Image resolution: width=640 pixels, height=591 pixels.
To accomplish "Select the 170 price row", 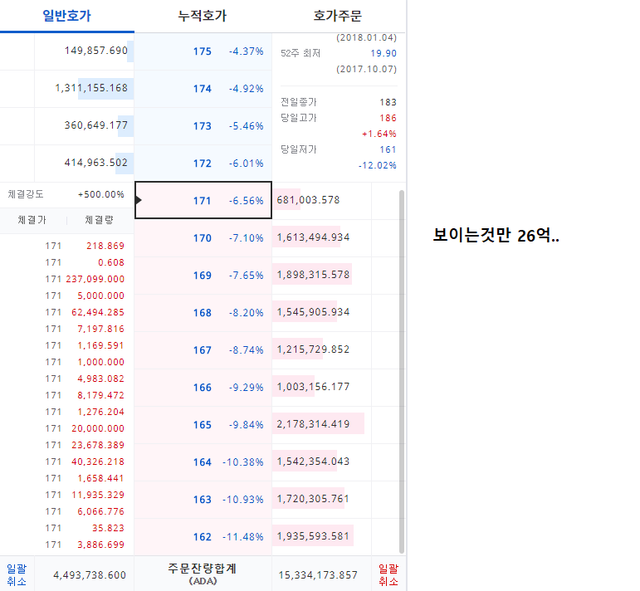I will point(203,238).
